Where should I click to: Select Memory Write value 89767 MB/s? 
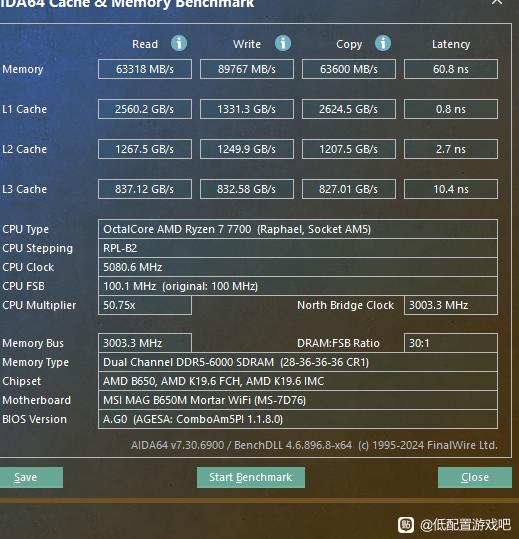247,69
